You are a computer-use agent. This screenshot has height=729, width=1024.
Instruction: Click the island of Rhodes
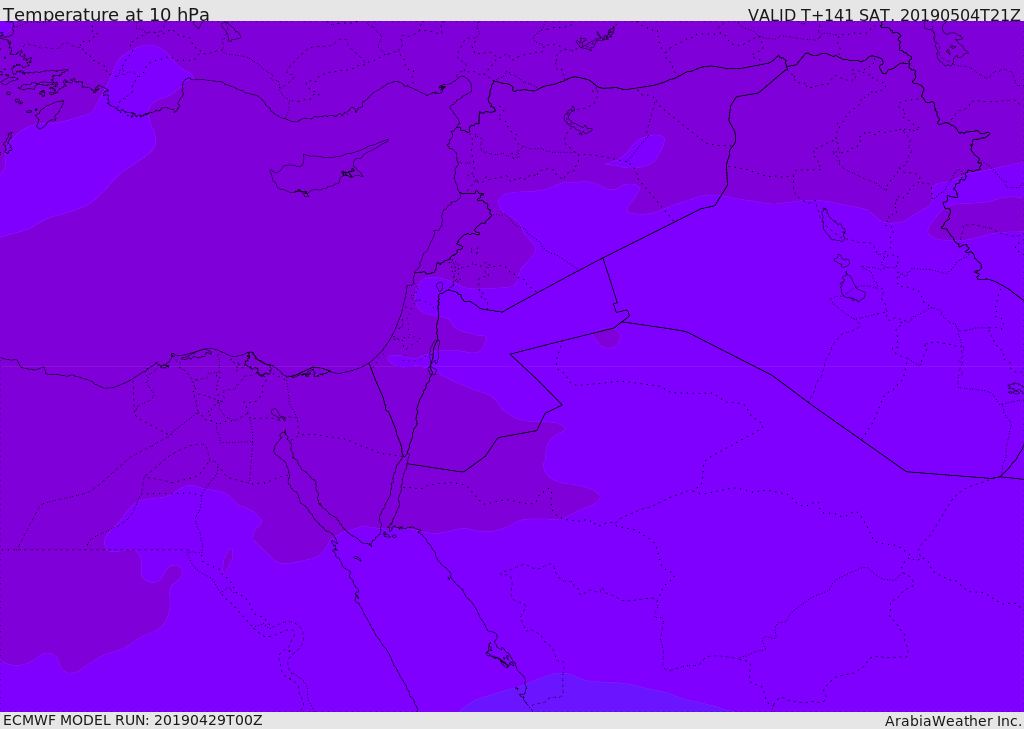click(48, 113)
